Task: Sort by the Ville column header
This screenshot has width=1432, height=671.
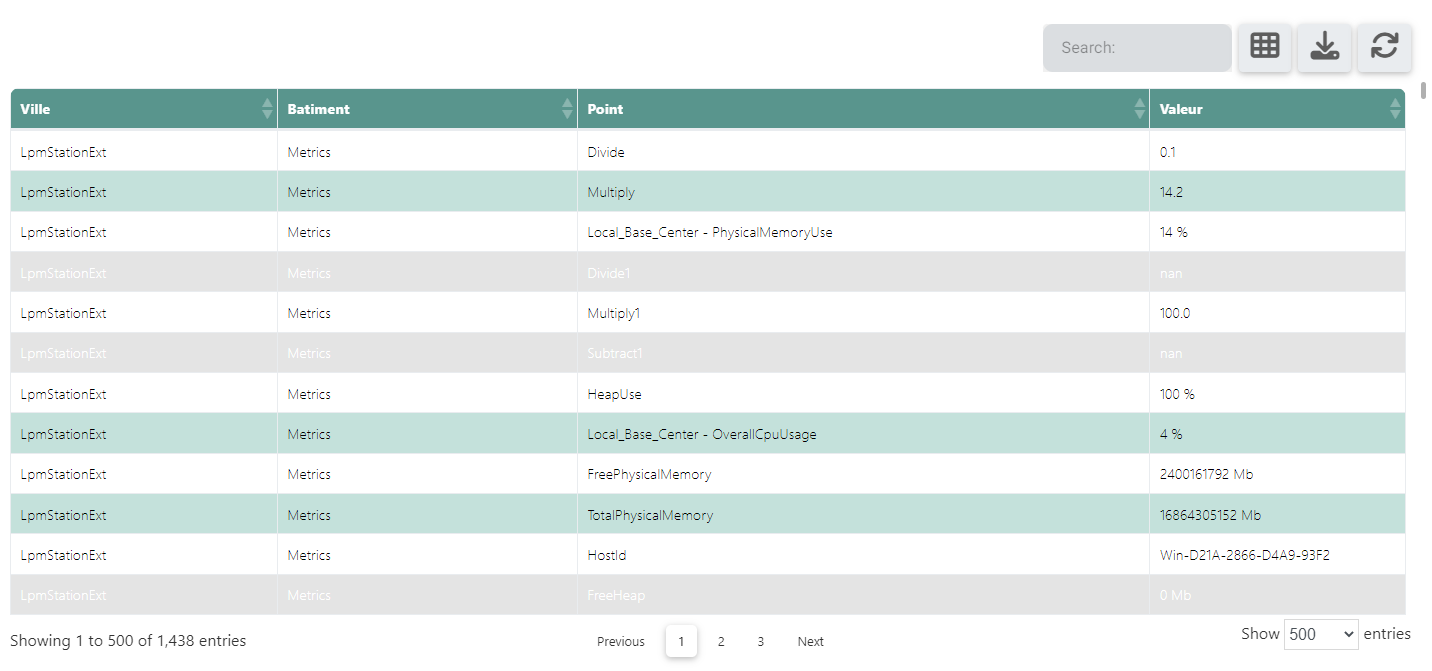Action: pyautogui.click(x=144, y=109)
